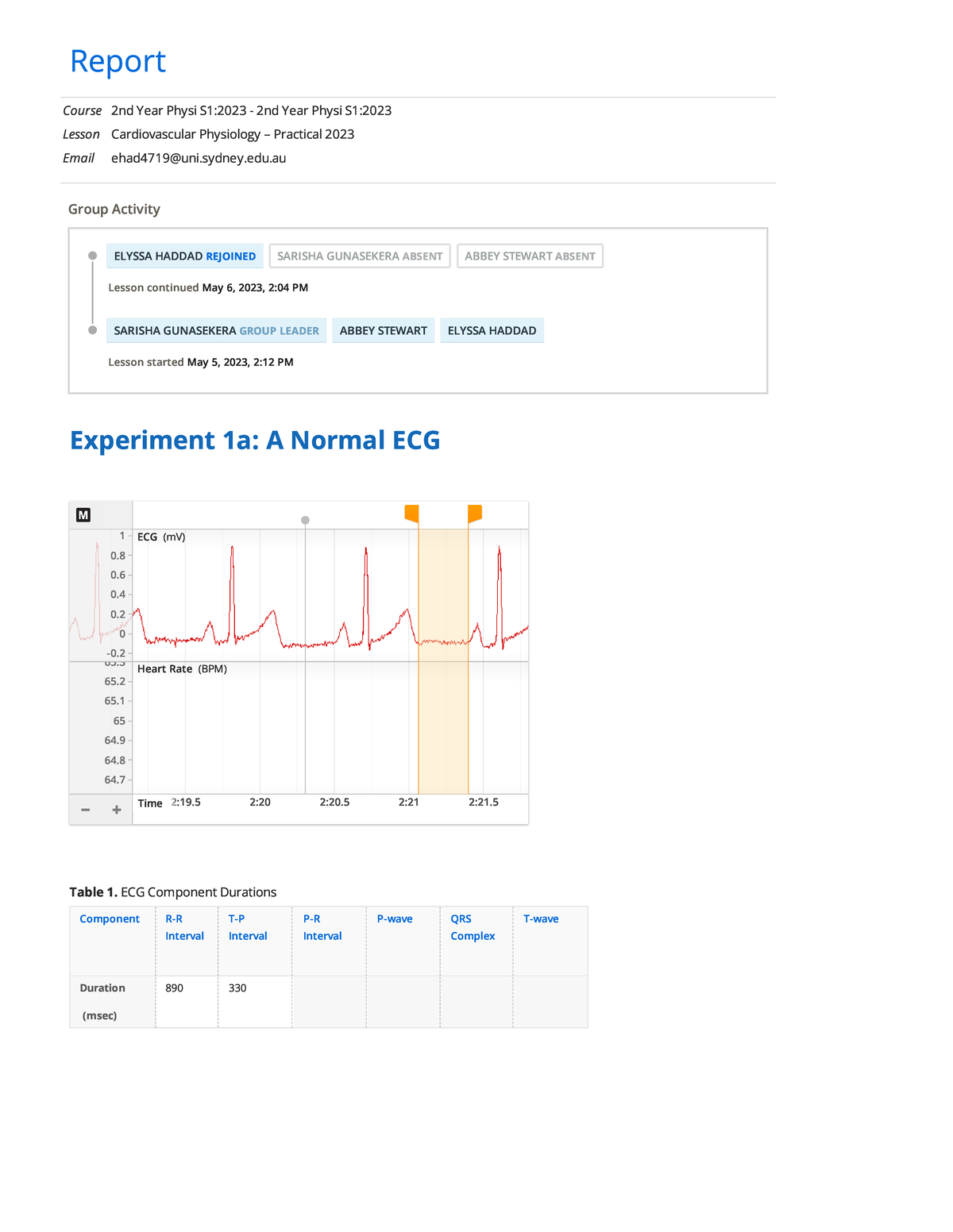The image size is (953, 1232).
Task: Click the 65 value on Heart Rate axis
Action: coord(119,721)
